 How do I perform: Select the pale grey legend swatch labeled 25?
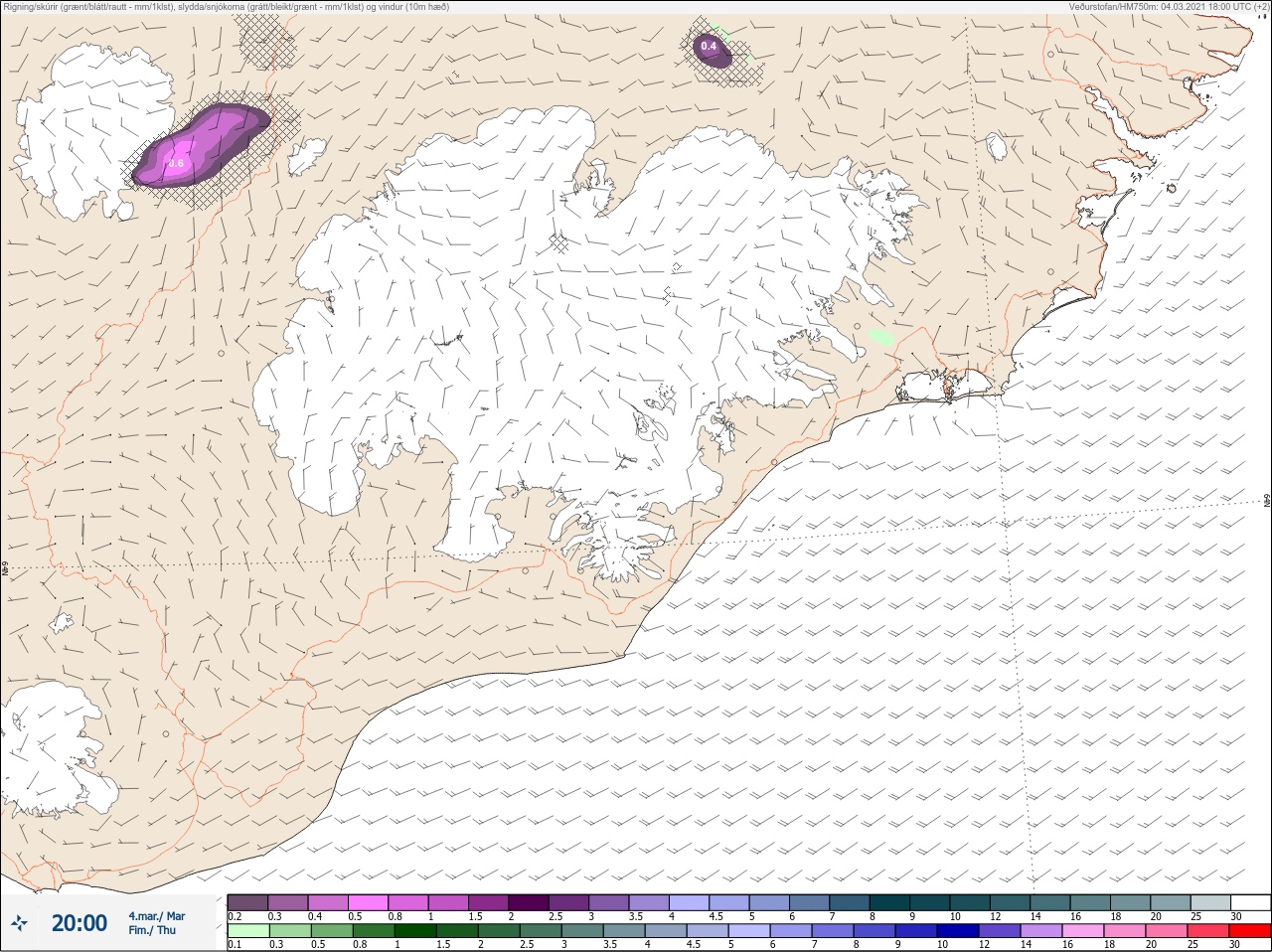(1209, 902)
